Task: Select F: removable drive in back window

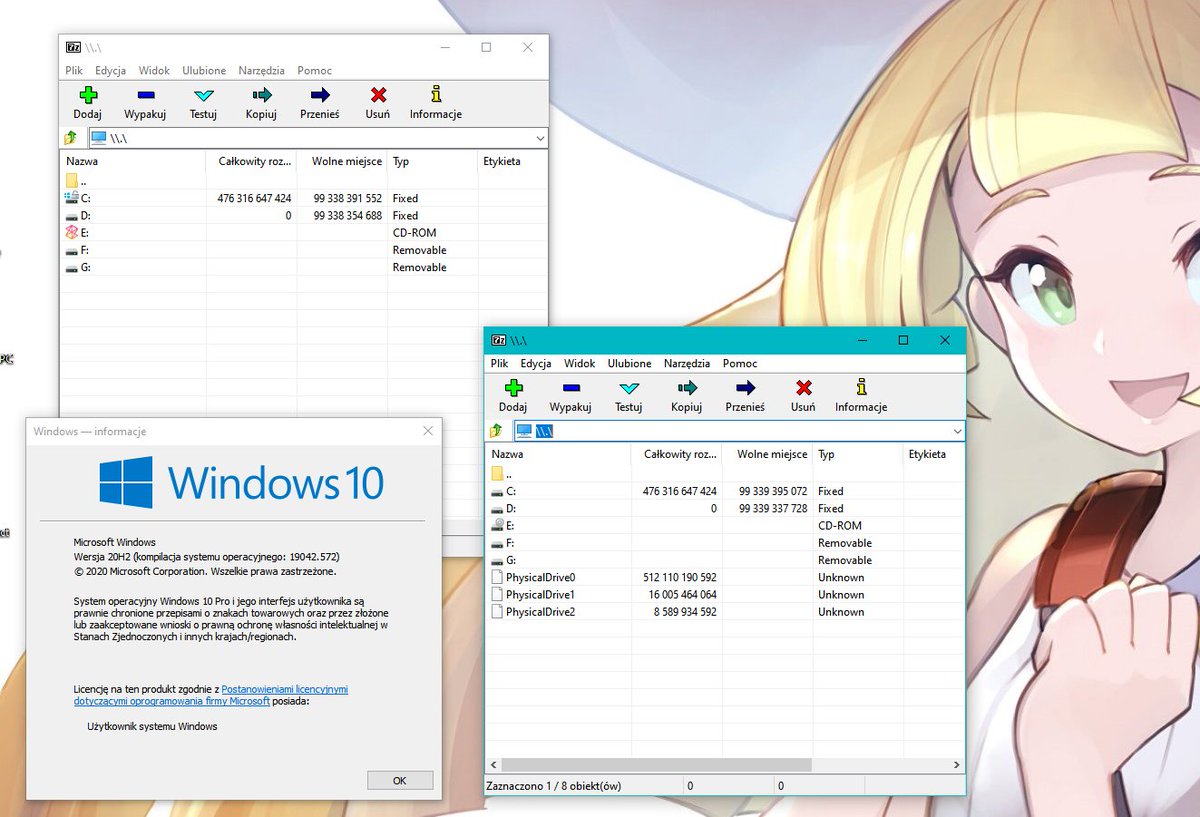Action: 304,250
